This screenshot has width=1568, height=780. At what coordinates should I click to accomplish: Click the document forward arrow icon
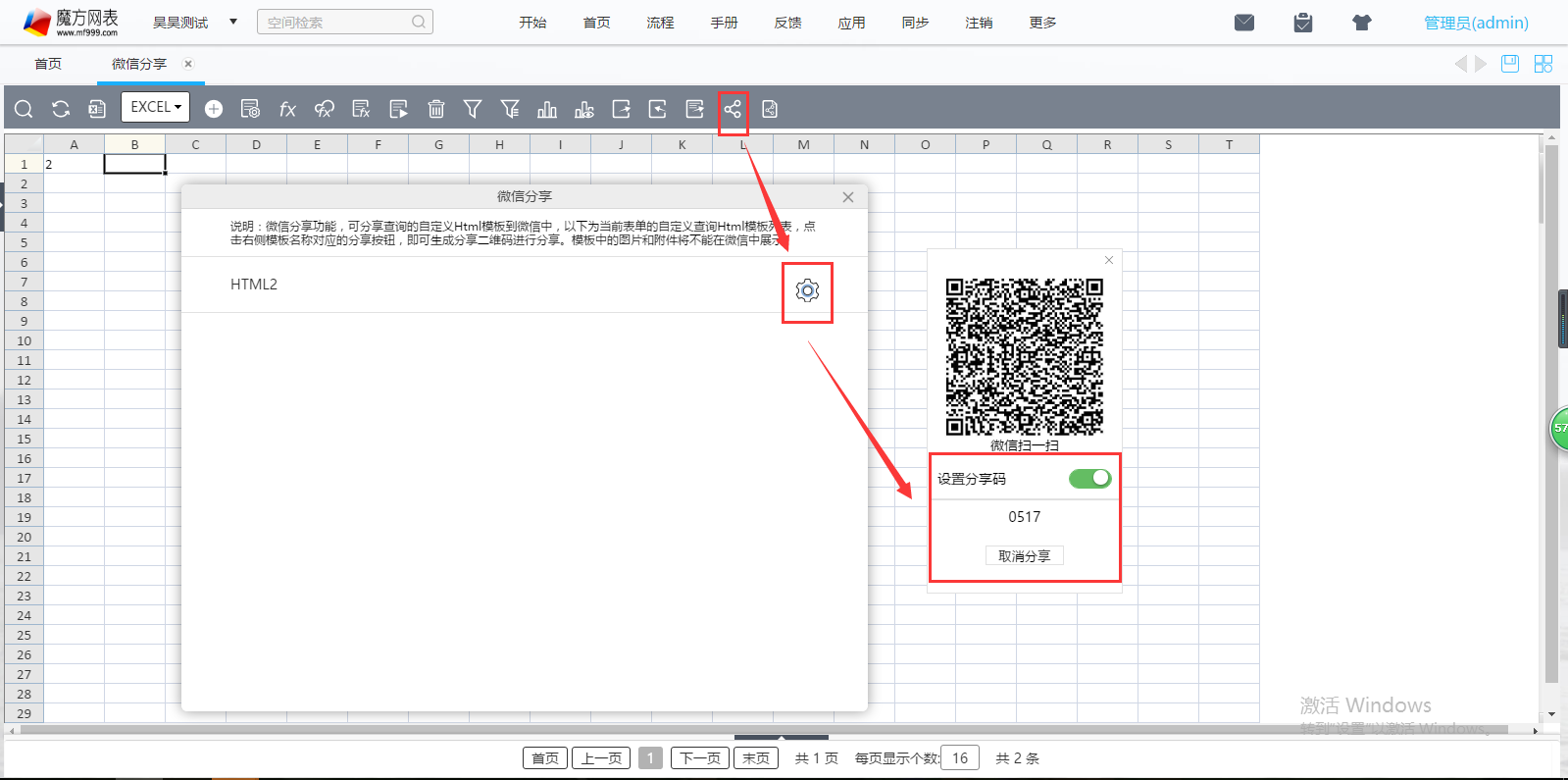(694, 109)
